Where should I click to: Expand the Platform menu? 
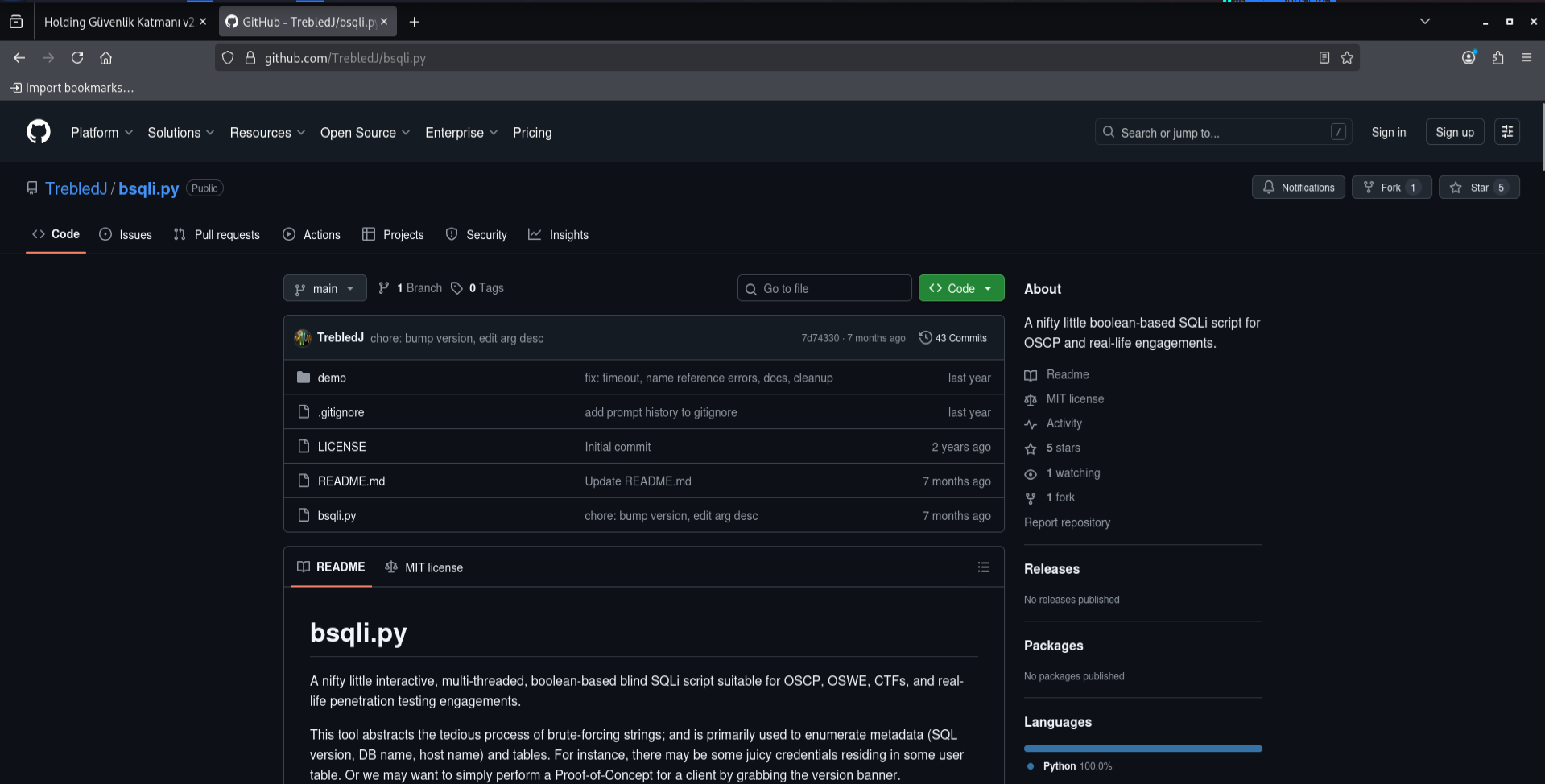[102, 133]
